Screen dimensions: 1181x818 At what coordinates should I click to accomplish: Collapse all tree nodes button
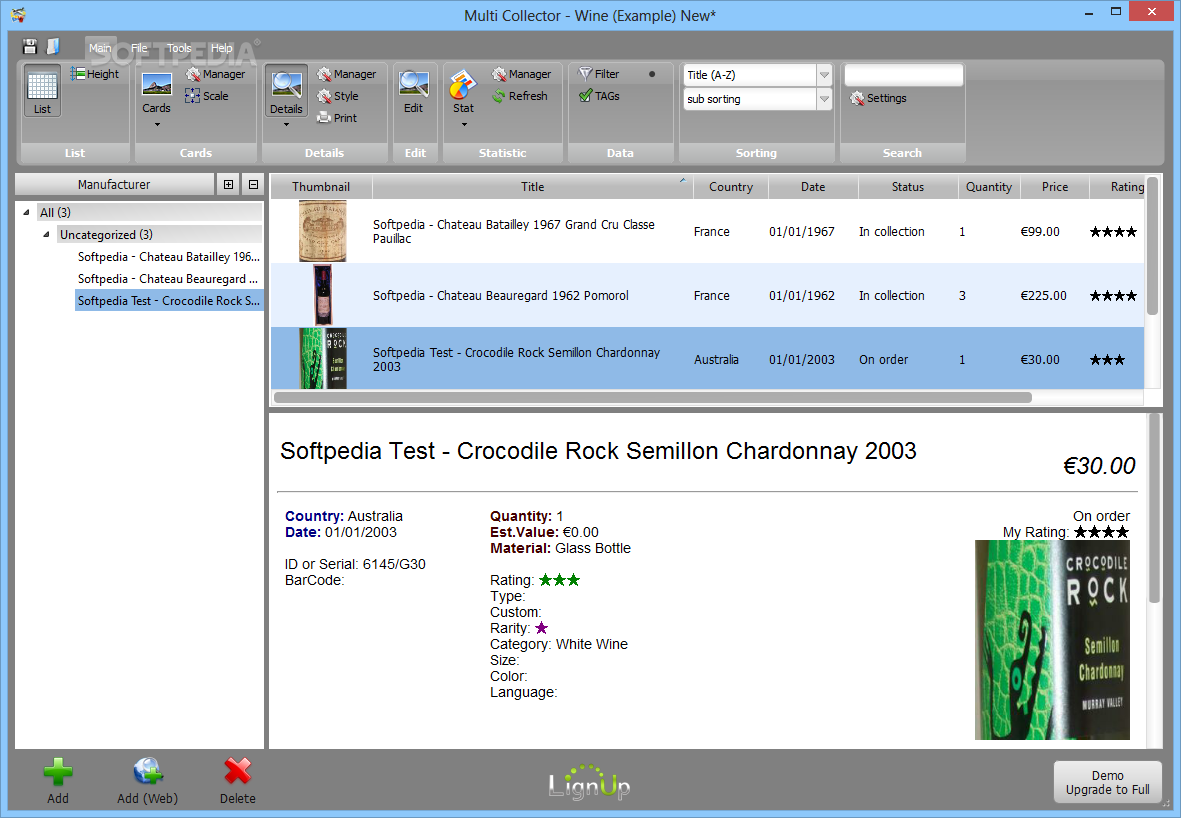253,185
